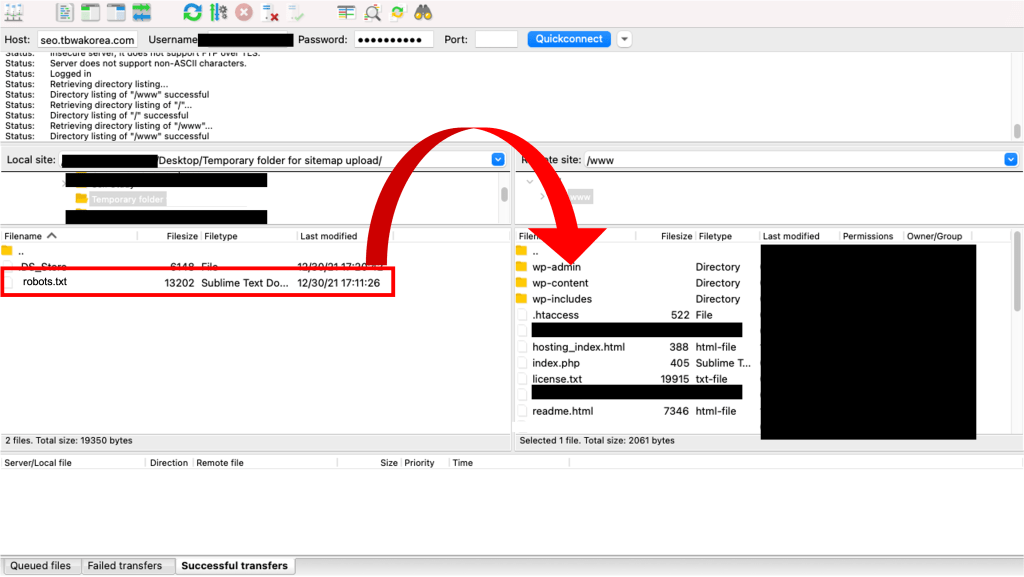The height and width of the screenshot is (577, 1024).
Task: Click the wp-includes folder icon
Action: click(521, 298)
